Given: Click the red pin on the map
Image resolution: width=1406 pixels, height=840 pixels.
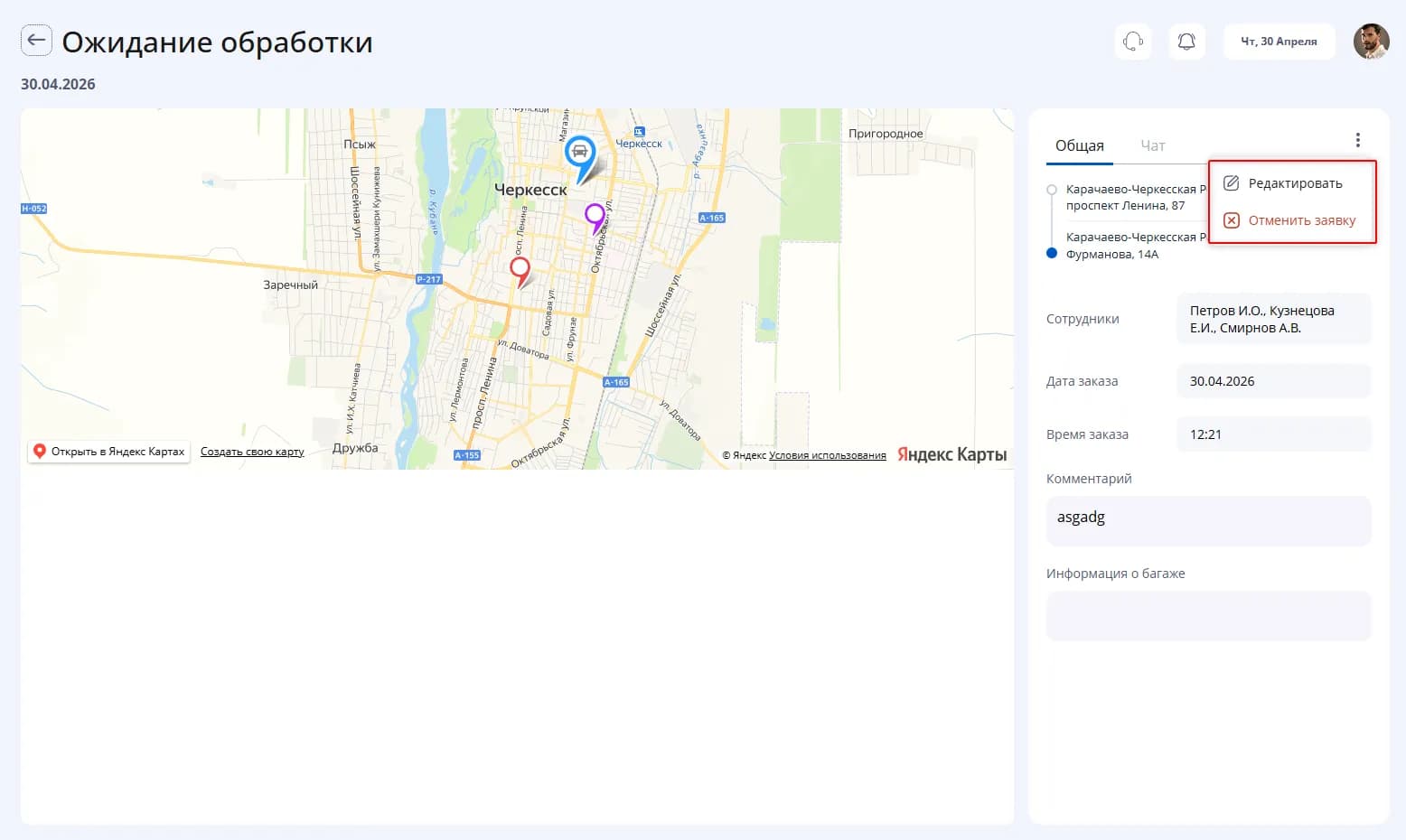Looking at the screenshot, I should [520, 269].
